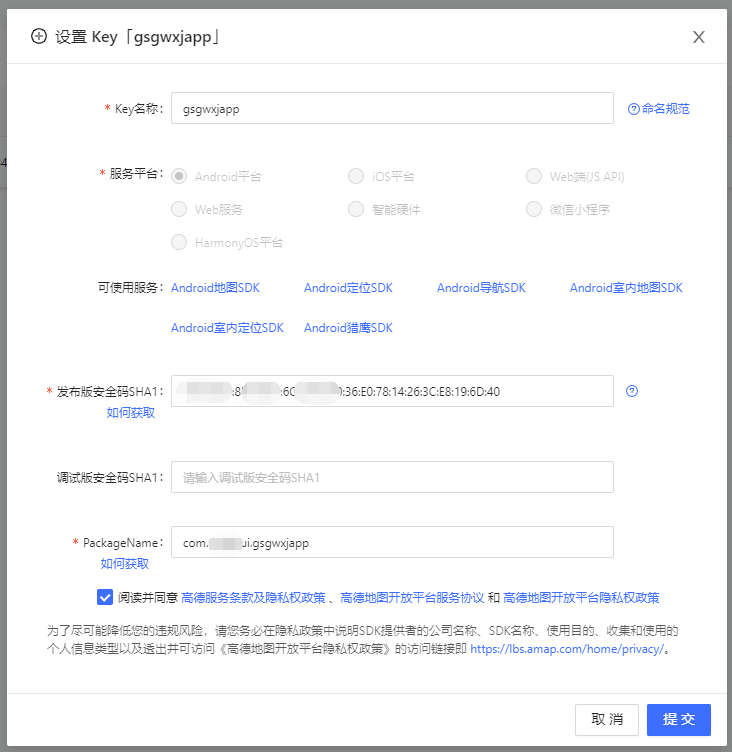Image resolution: width=732 pixels, height=752 pixels.
Task: Click the 取消 cancel button
Action: (607, 720)
